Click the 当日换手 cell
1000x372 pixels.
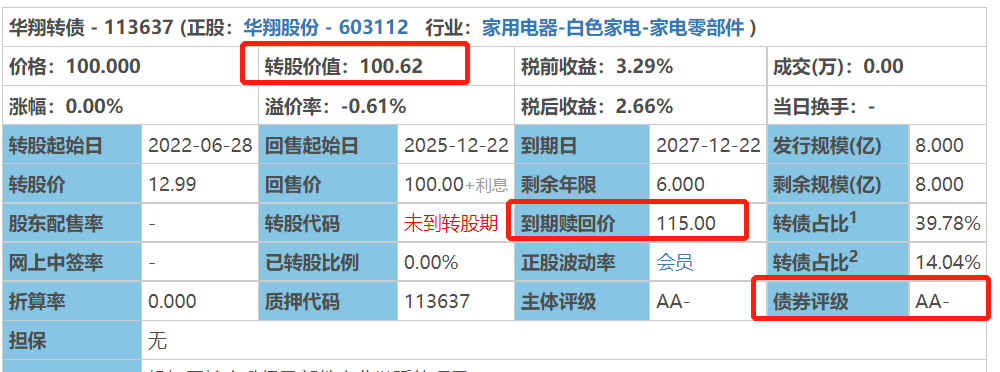point(876,106)
